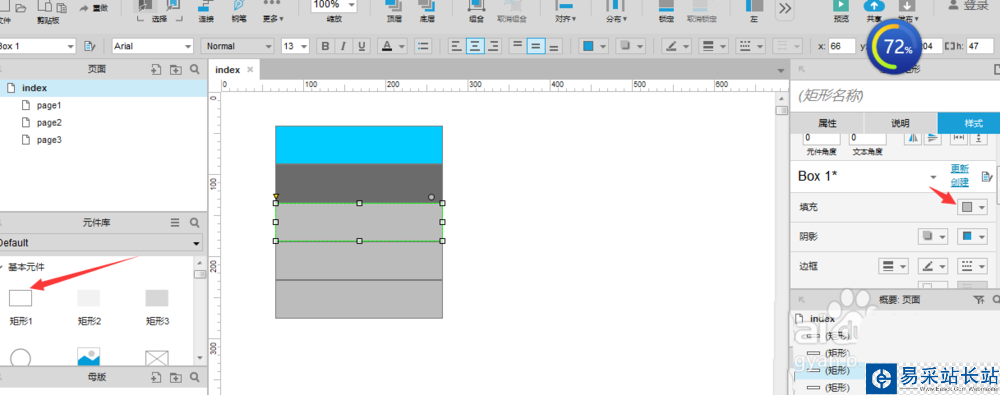Click the 登录 login button

[975, 6]
